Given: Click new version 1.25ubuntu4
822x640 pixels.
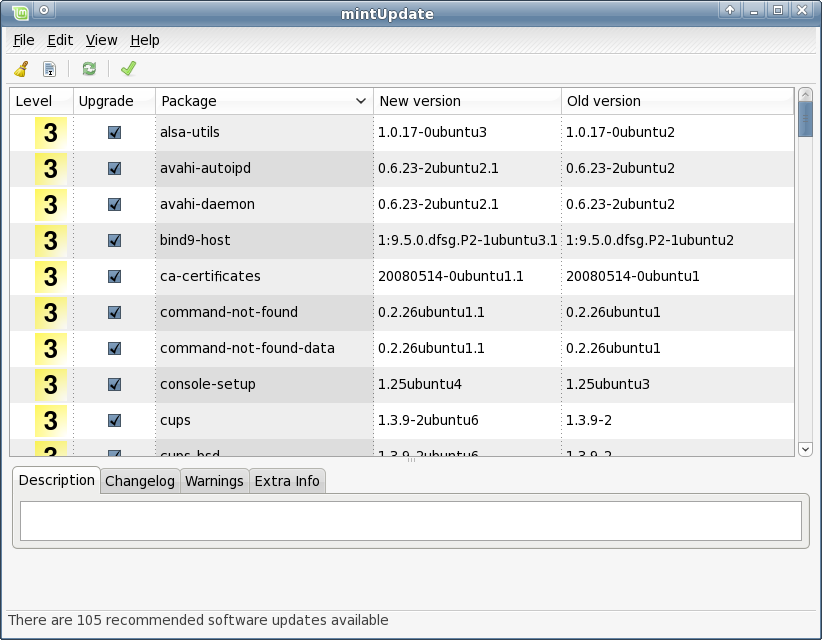Looking at the screenshot, I should coord(419,385).
